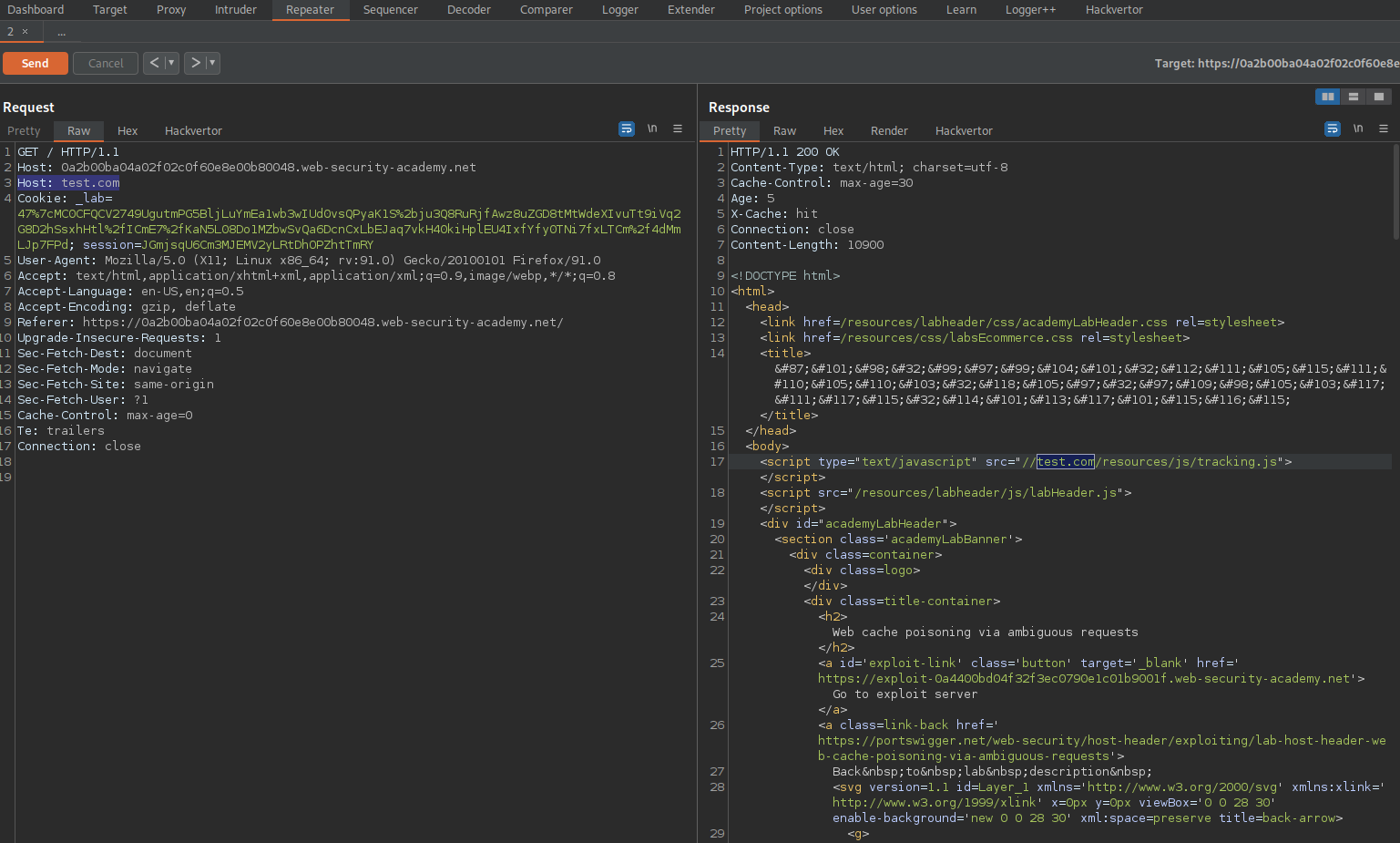Toggle response word wrap icon
1400x843 pixels.
[x=1333, y=129]
